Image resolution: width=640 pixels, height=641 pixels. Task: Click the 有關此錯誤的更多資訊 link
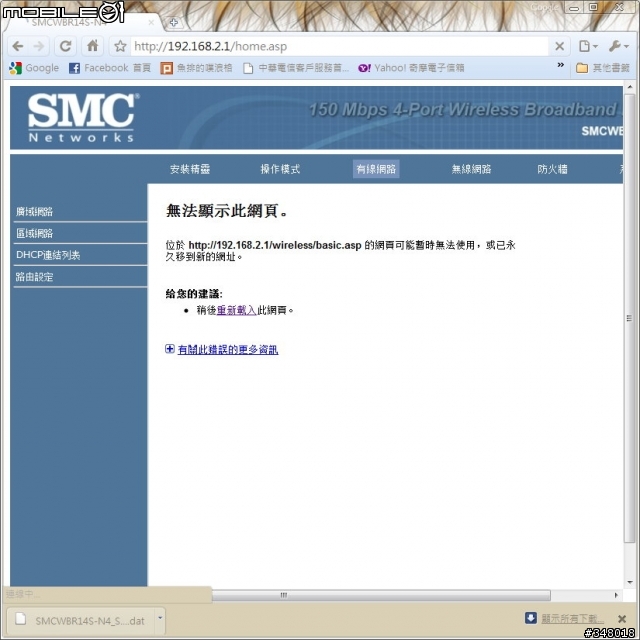228,350
